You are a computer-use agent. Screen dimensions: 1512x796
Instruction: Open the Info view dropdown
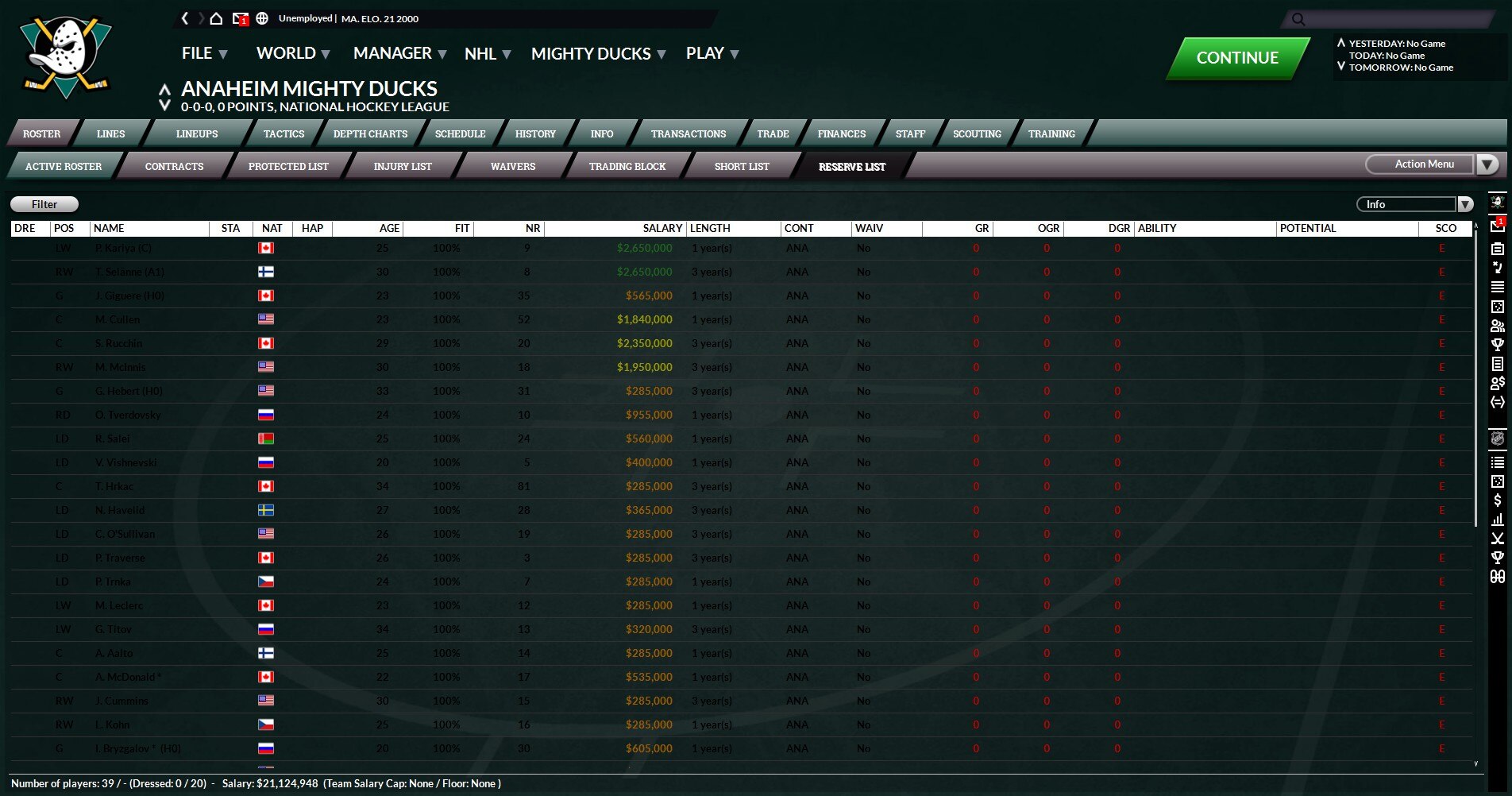coord(1414,204)
